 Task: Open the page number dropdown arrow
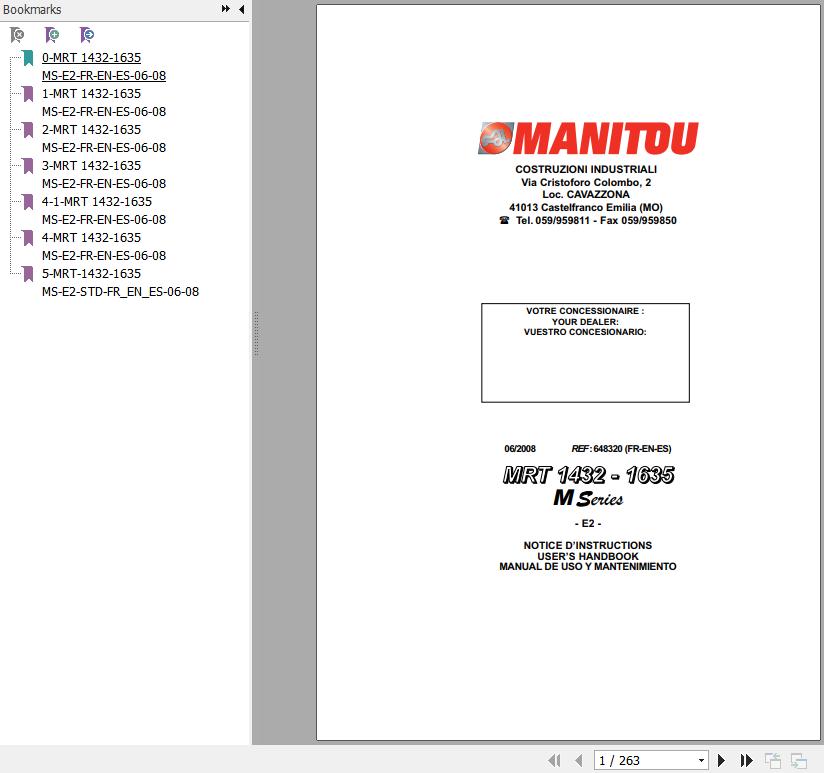[701, 760]
